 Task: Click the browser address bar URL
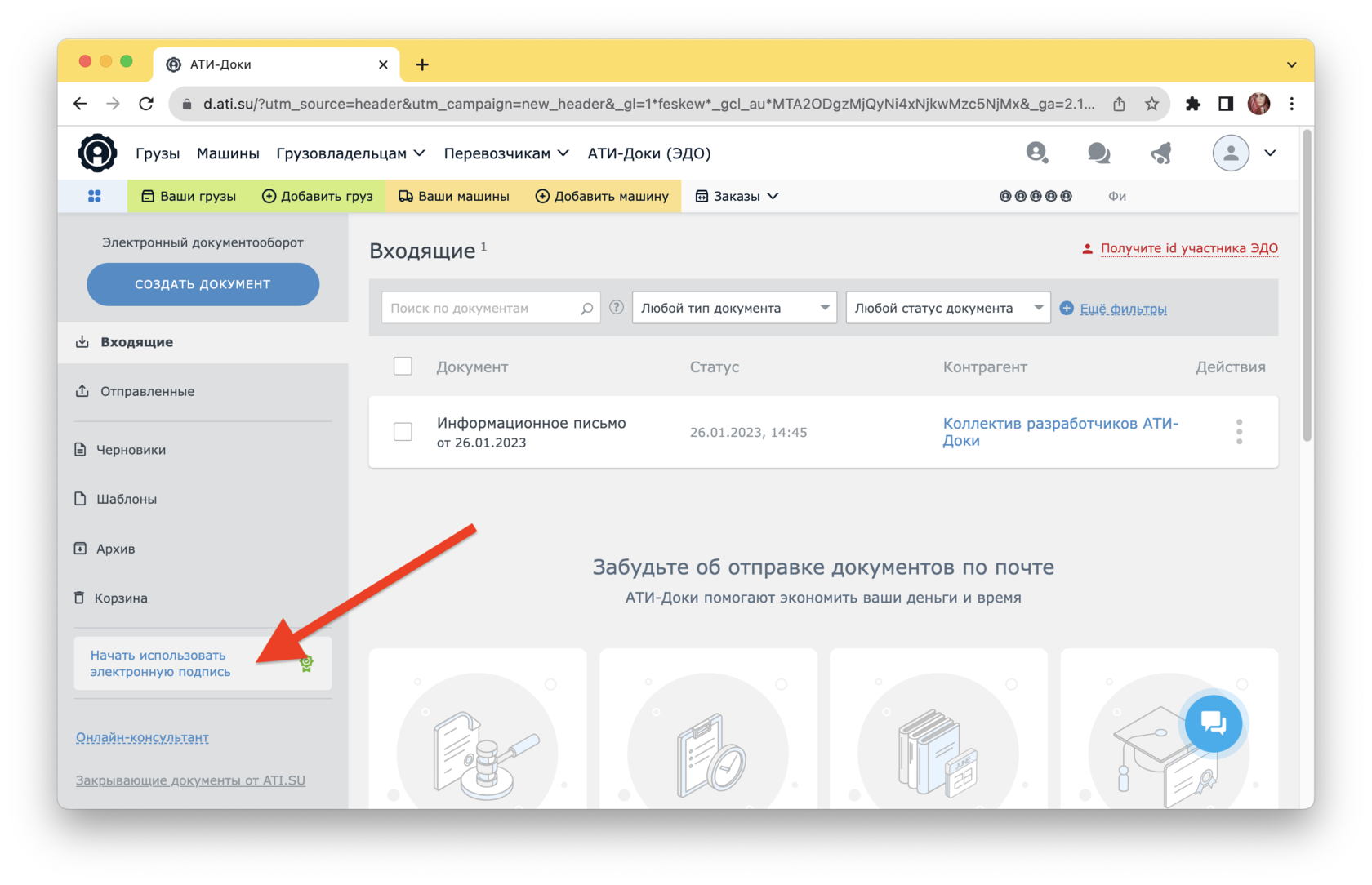pos(649,104)
